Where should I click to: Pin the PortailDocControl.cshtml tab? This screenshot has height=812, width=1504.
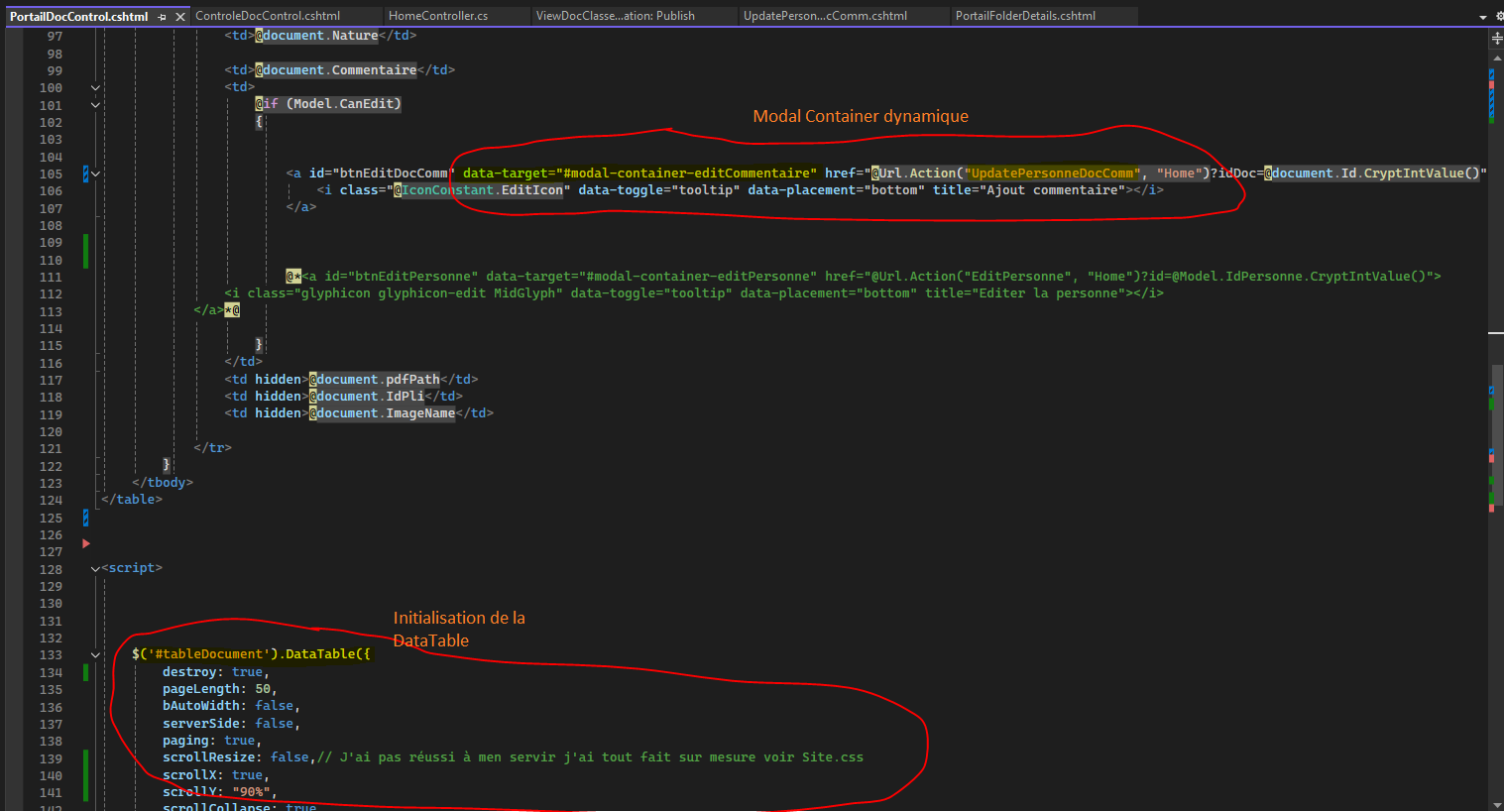[163, 17]
